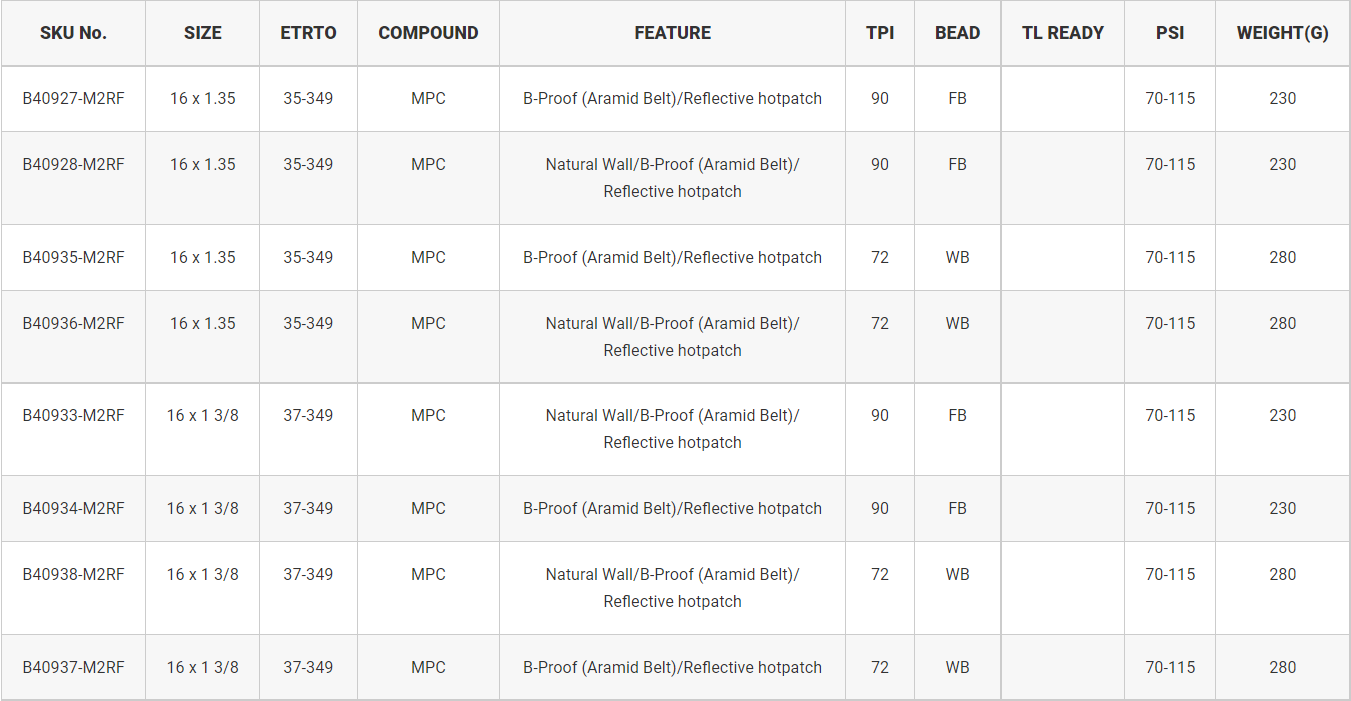Select the 16 x 1 3/8 size of B40933-M2RF
Viewport: 1351px width, 701px height.
pyautogui.click(x=203, y=415)
